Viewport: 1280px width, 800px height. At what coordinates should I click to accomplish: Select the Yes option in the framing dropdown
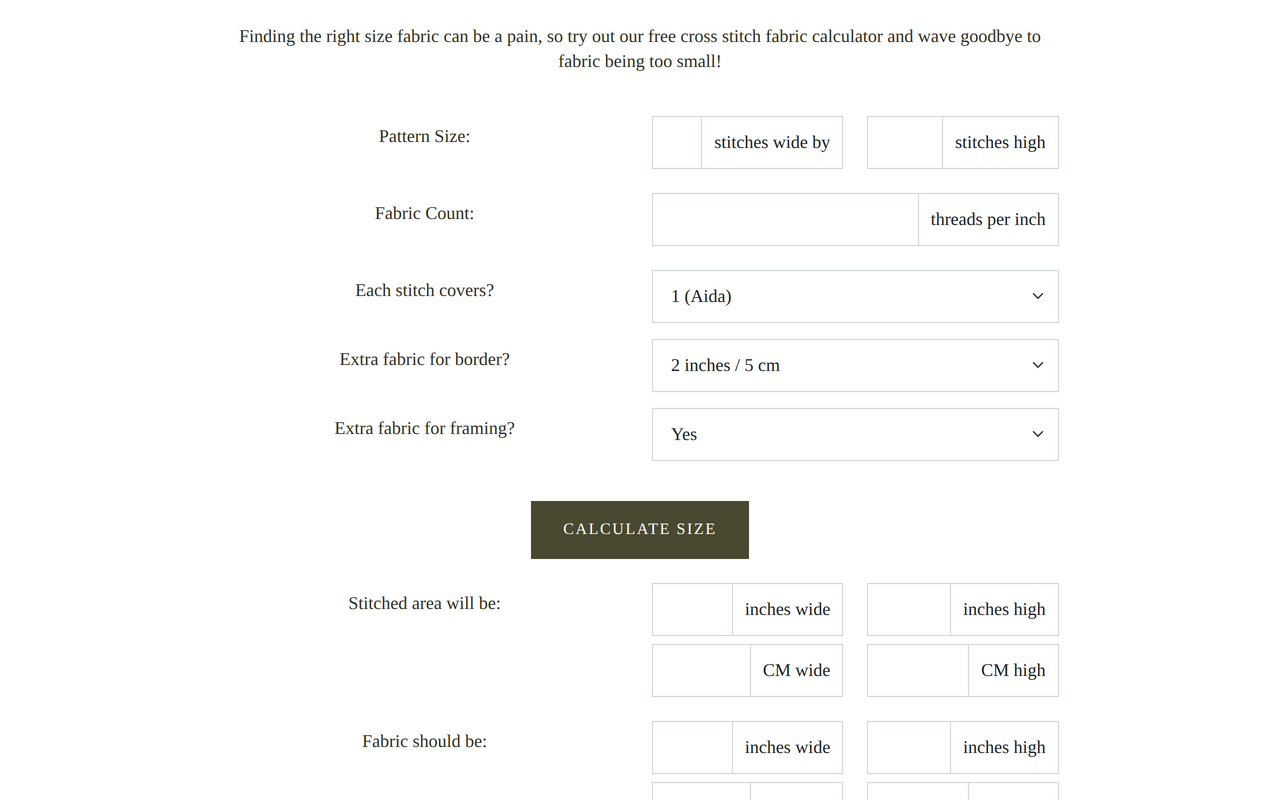[x=855, y=434]
